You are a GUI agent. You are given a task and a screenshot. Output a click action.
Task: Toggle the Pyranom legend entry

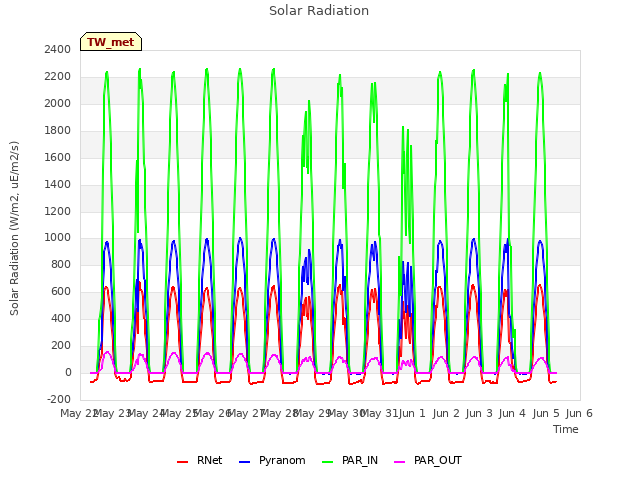[x=272, y=461]
